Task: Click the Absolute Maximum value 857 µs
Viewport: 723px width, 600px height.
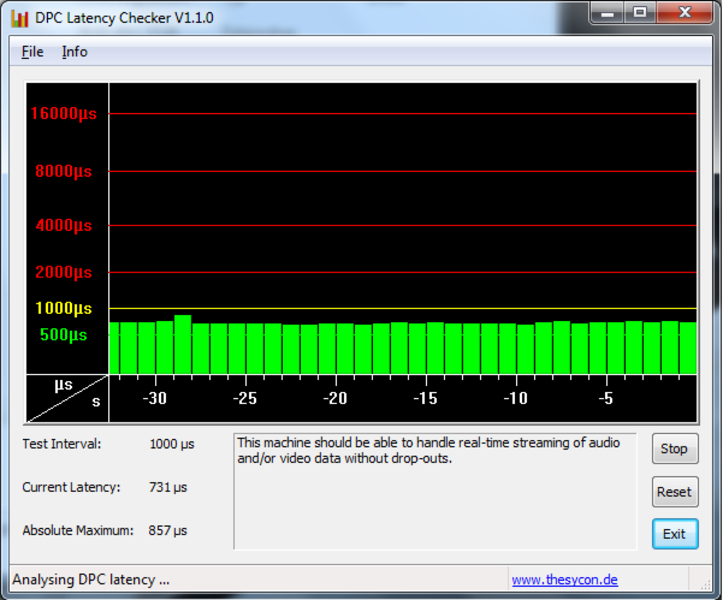Action: click(168, 531)
